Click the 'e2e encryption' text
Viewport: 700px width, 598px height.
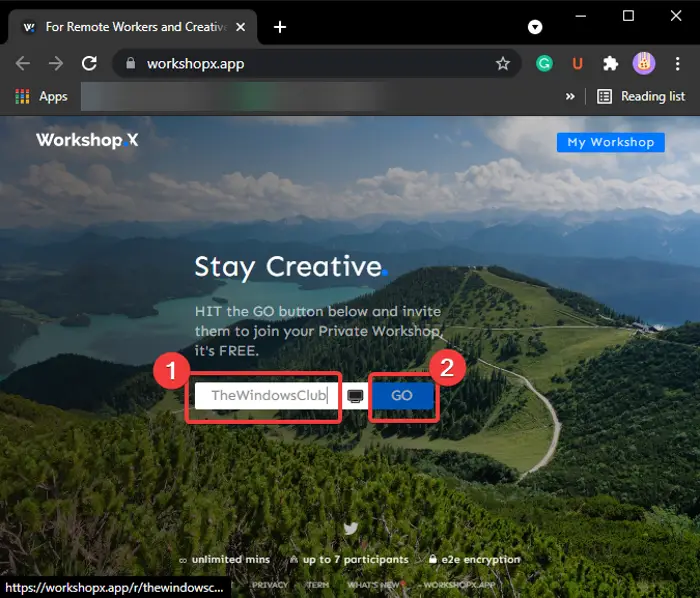(x=481, y=560)
